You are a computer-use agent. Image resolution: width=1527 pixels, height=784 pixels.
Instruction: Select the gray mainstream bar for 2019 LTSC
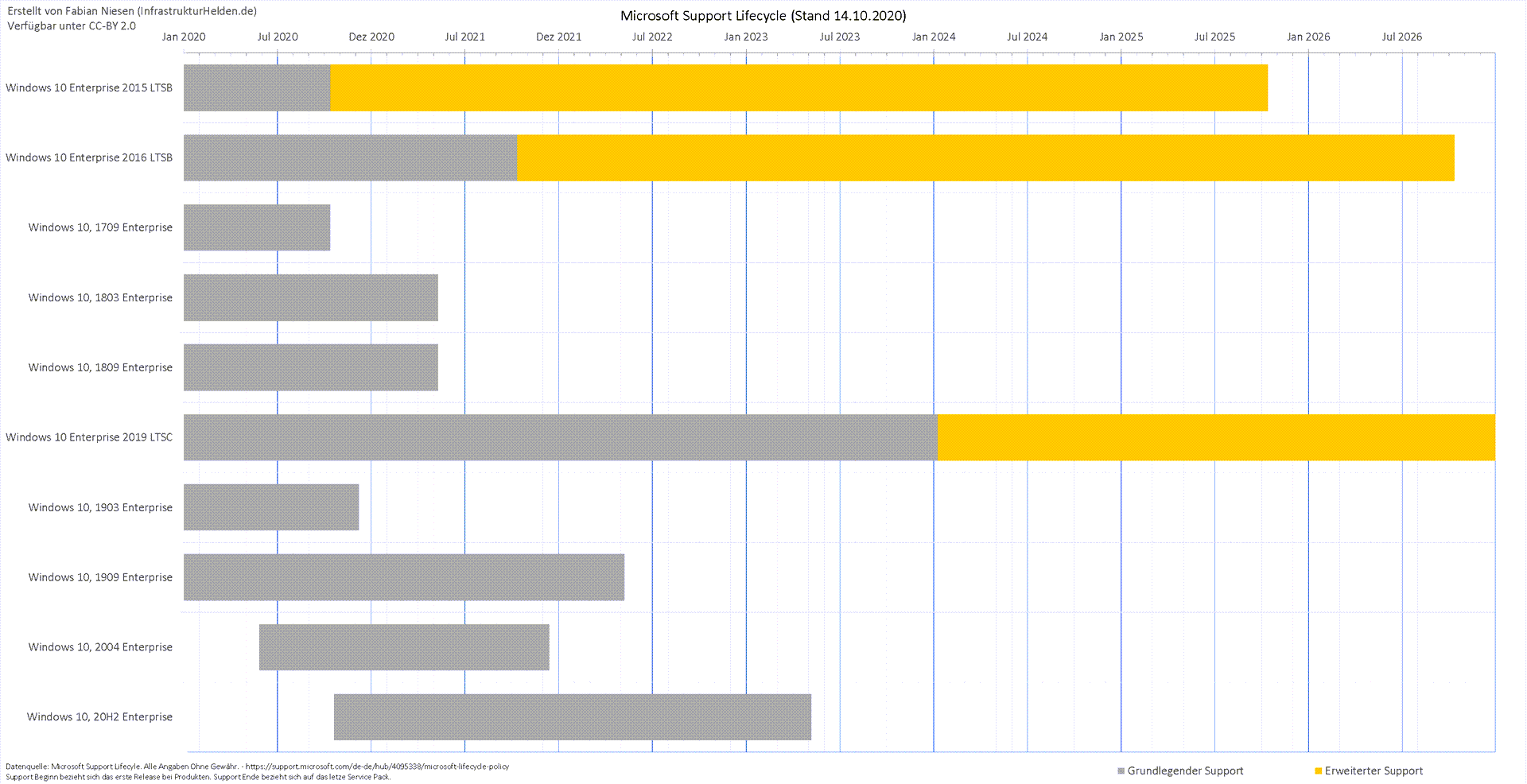[561, 437]
